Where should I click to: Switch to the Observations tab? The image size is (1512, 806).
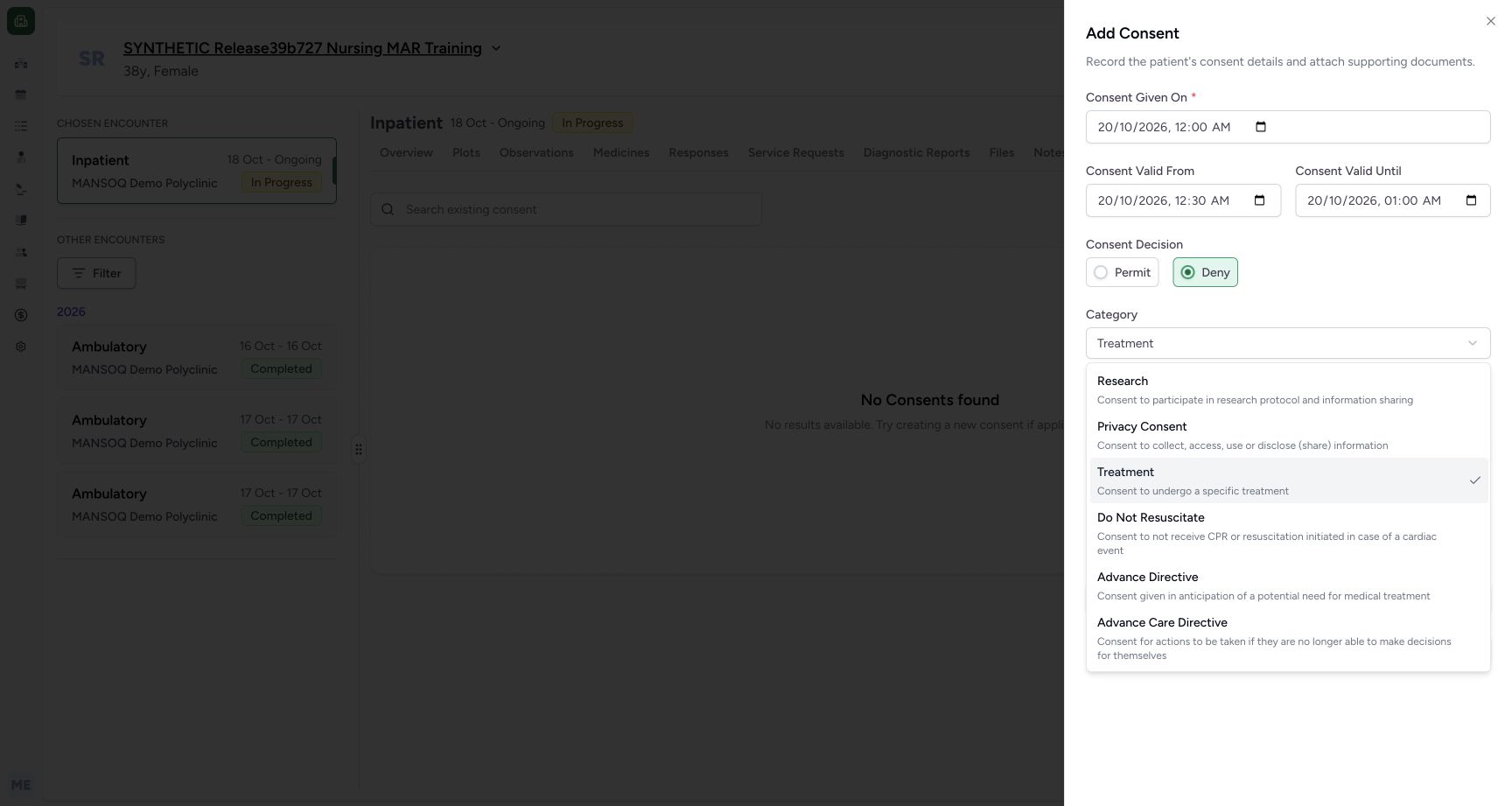coord(536,152)
